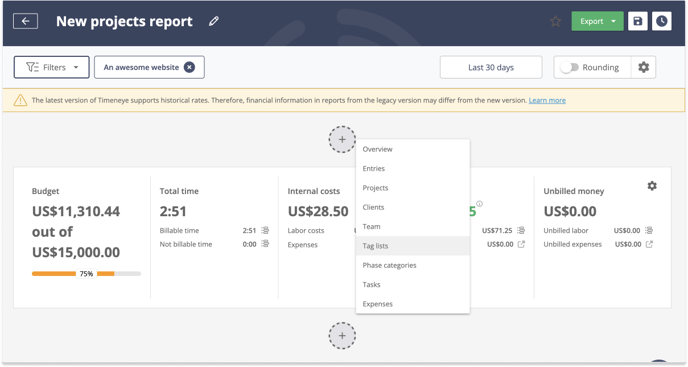Click the Unbilled expenses label
This screenshot has width=688, height=367.
click(x=573, y=244)
